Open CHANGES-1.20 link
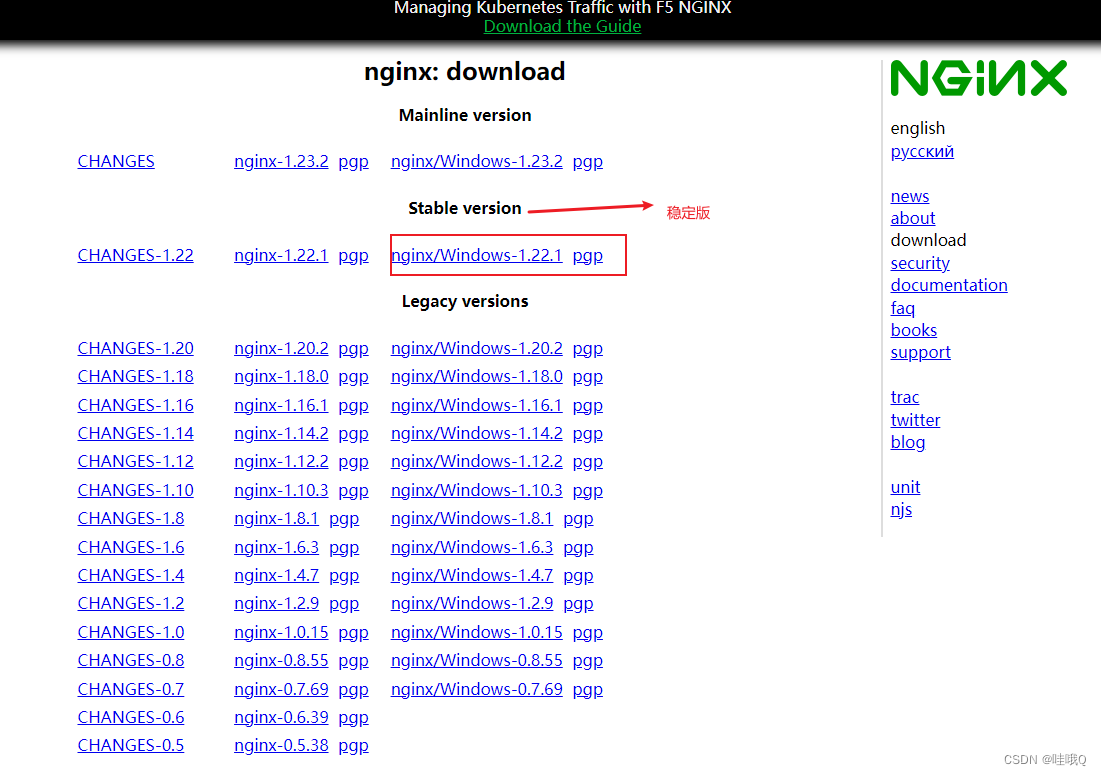 click(136, 348)
